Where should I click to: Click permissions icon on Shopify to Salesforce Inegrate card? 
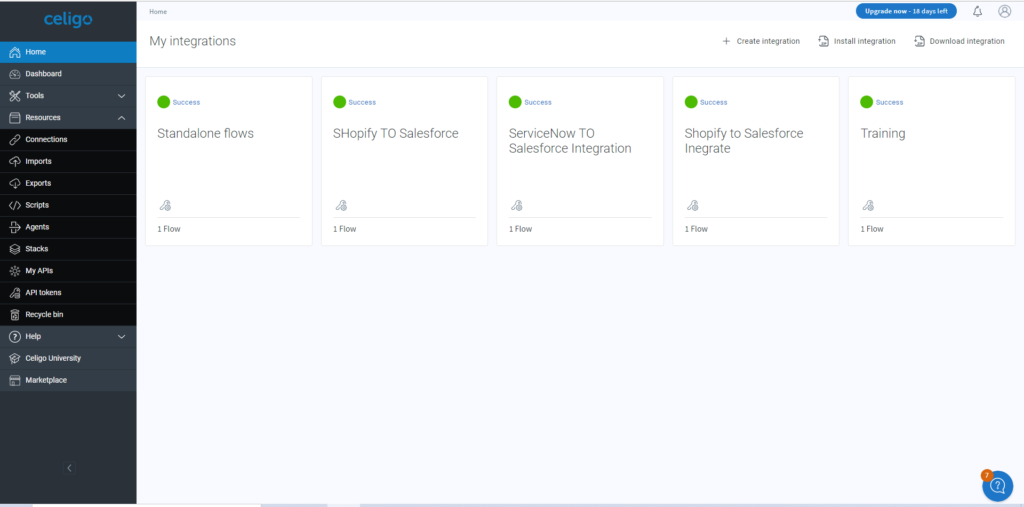692,205
